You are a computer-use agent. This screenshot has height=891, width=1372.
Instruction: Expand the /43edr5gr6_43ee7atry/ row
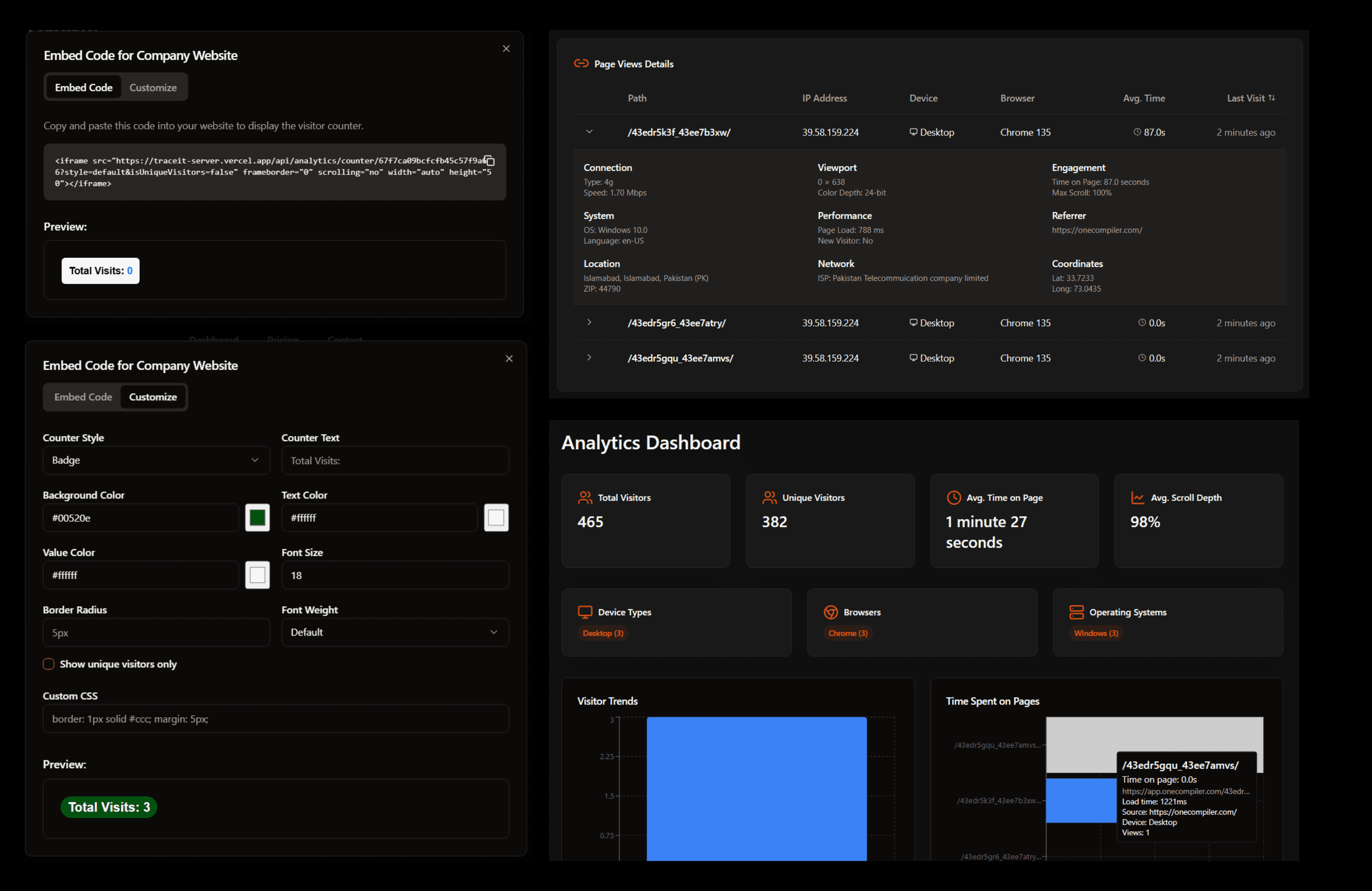pos(589,323)
